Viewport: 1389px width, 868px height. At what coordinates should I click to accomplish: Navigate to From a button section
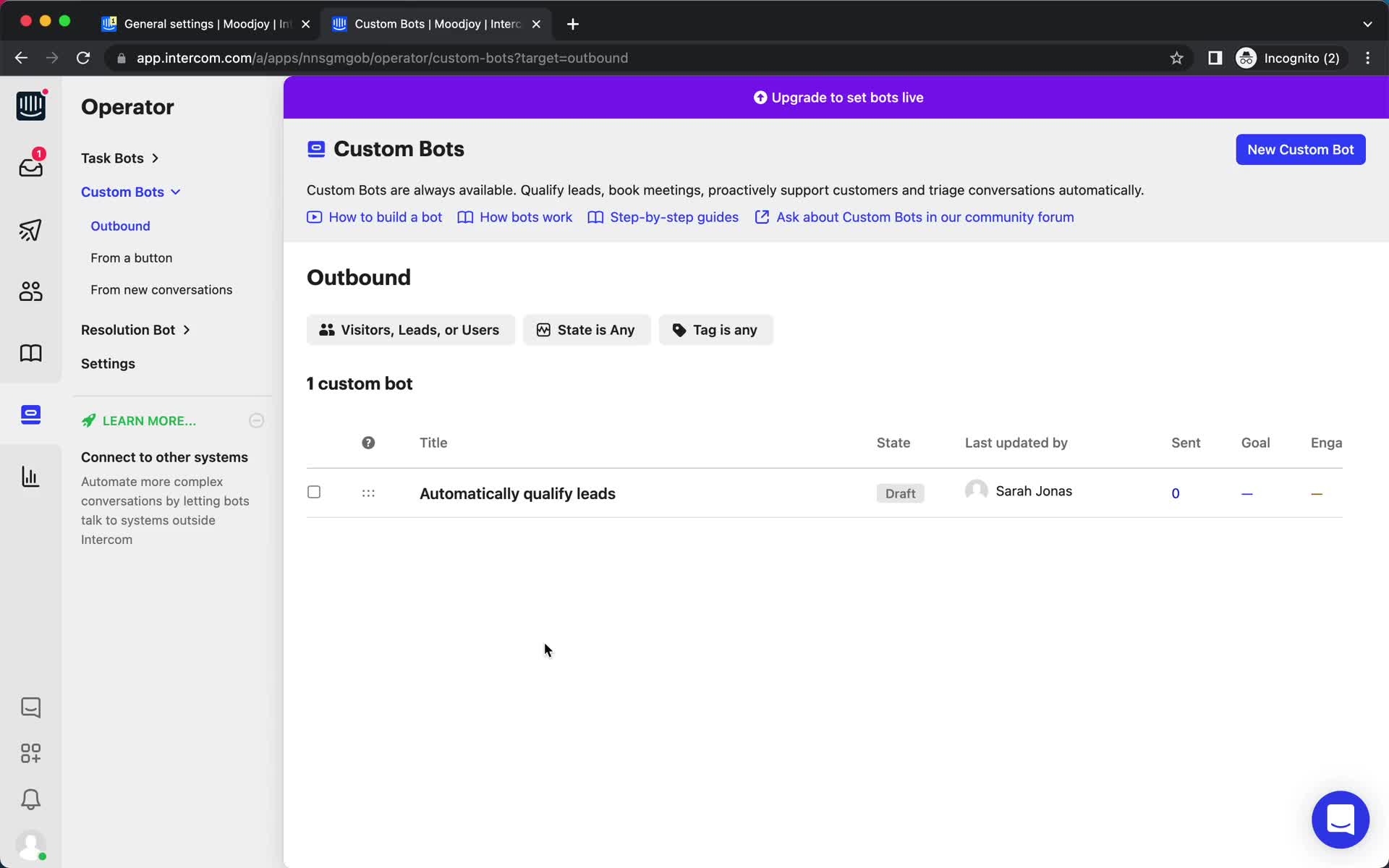tap(131, 258)
